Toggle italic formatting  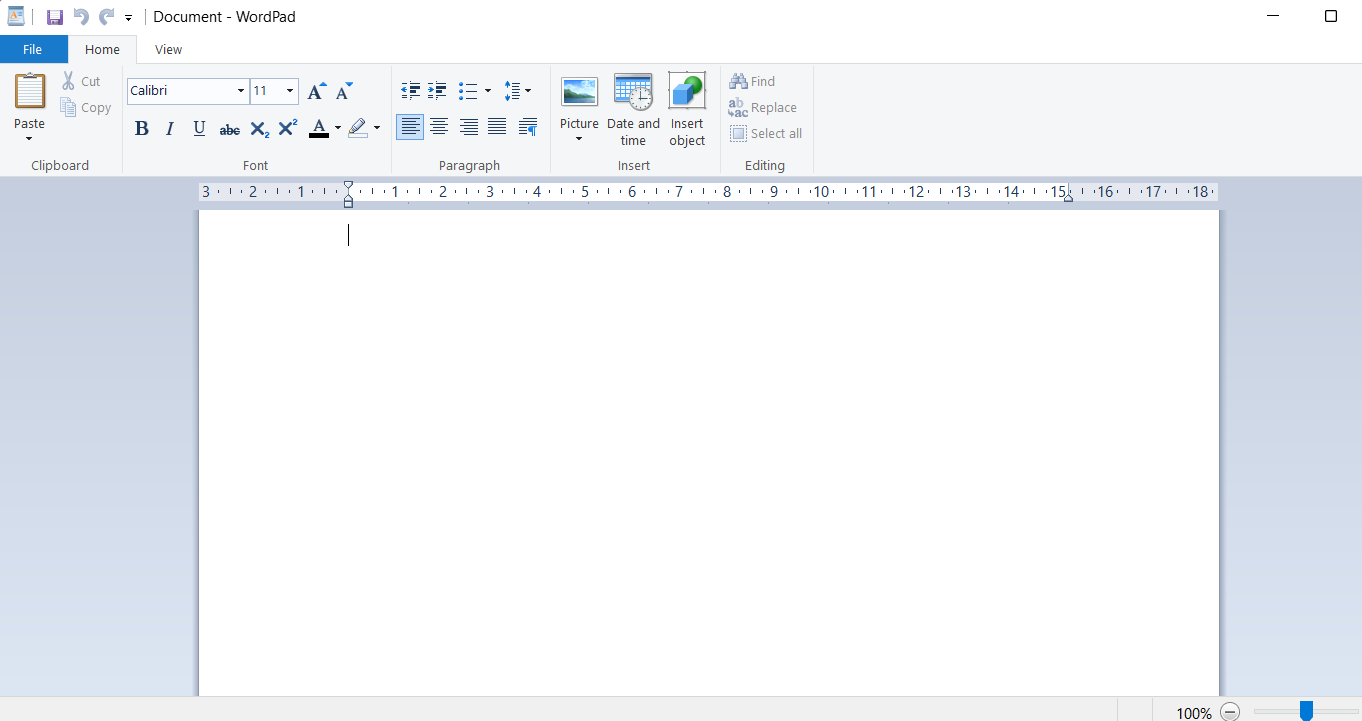170,128
